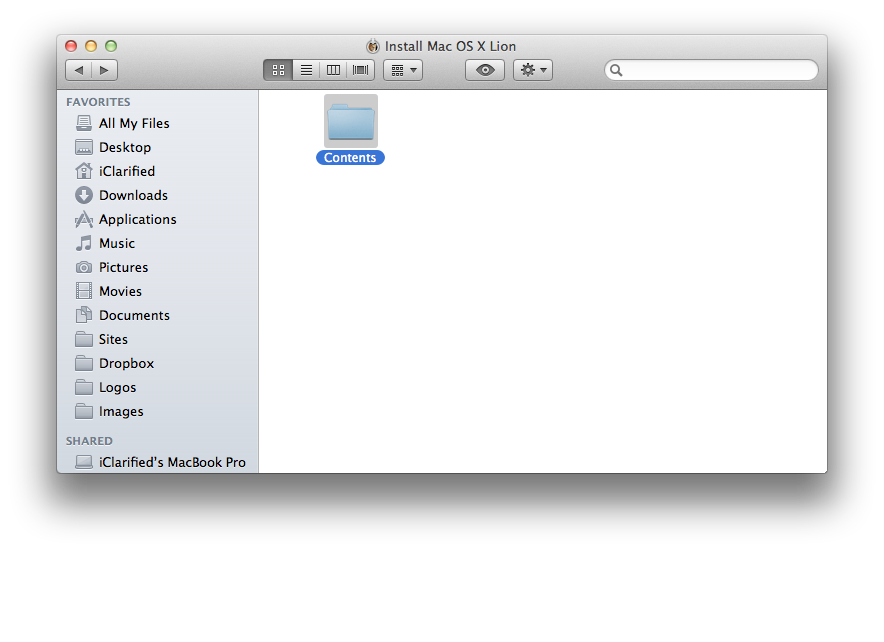Zoom window with the green button
The width and height of the screenshot is (884, 642).
click(x=111, y=46)
